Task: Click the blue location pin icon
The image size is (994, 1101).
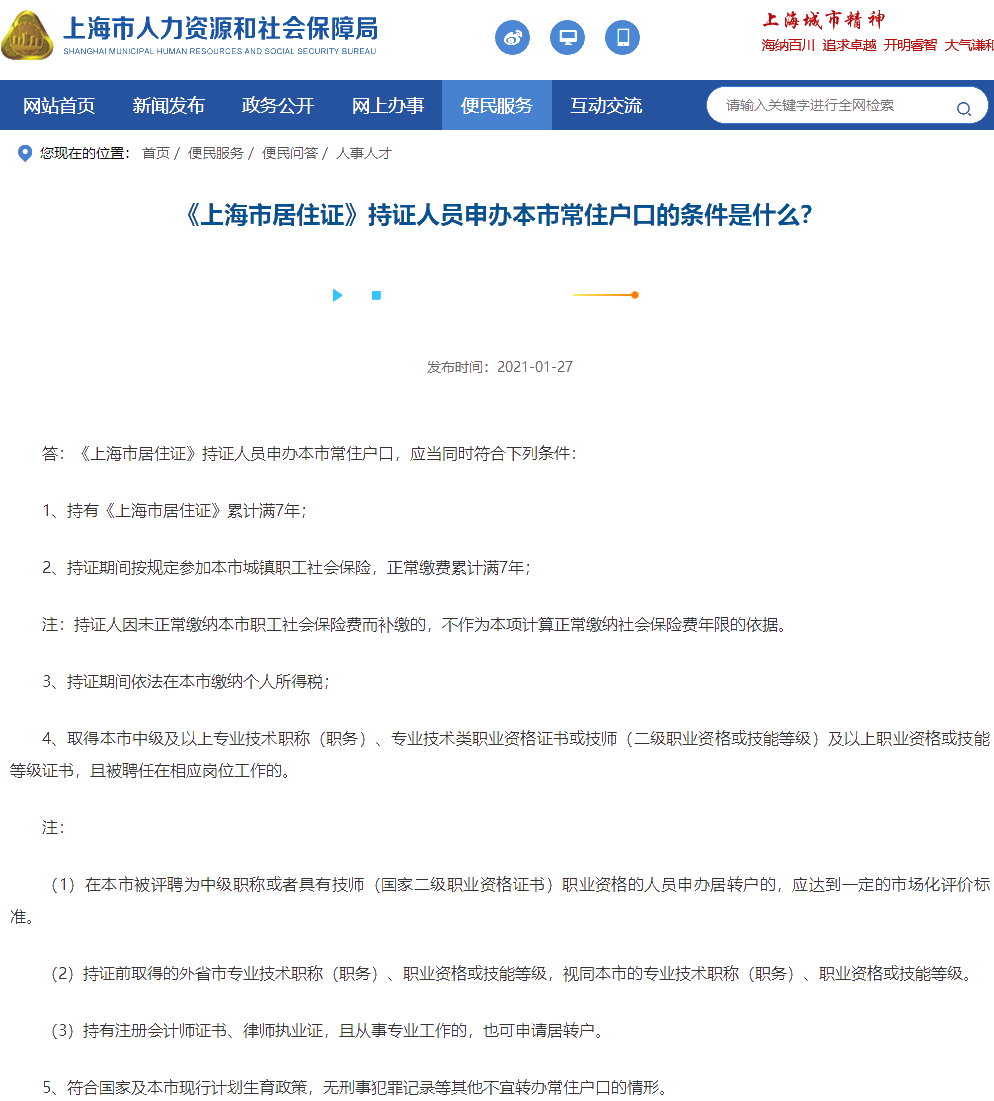Action: click(25, 153)
